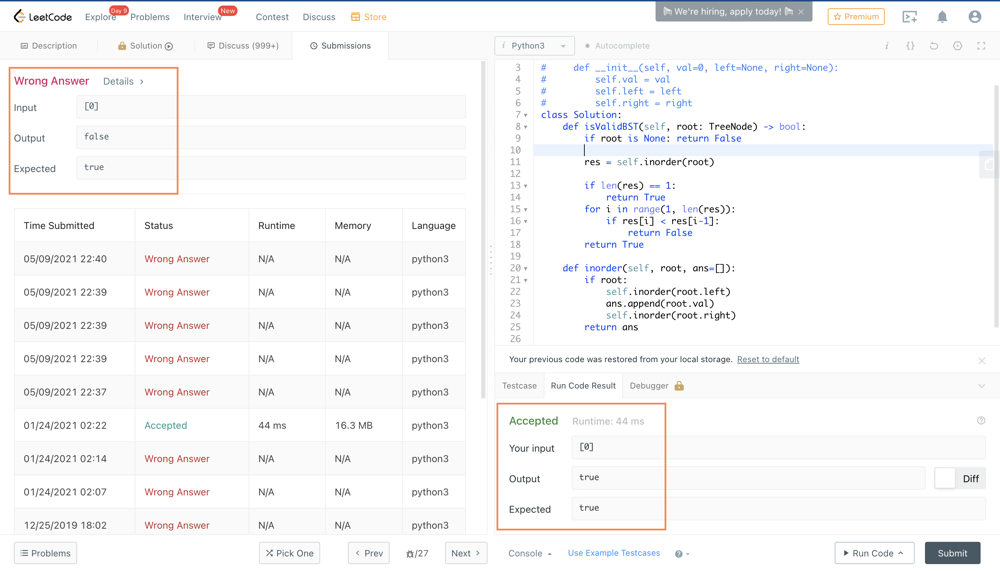This screenshot has width=1000, height=571.
Task: Open the Debugger tab
Action: tap(649, 385)
